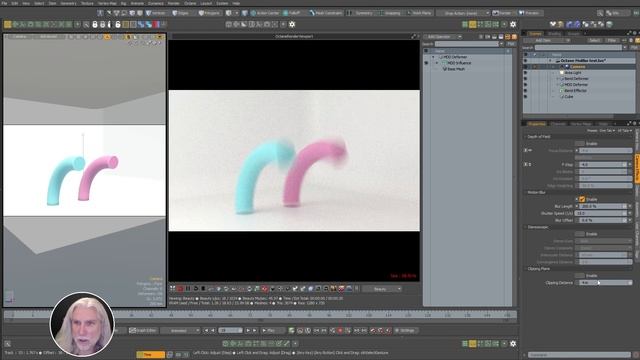Click the 3D axis gizmo in viewport corner
640x360 pixels.
(x=9, y=297)
